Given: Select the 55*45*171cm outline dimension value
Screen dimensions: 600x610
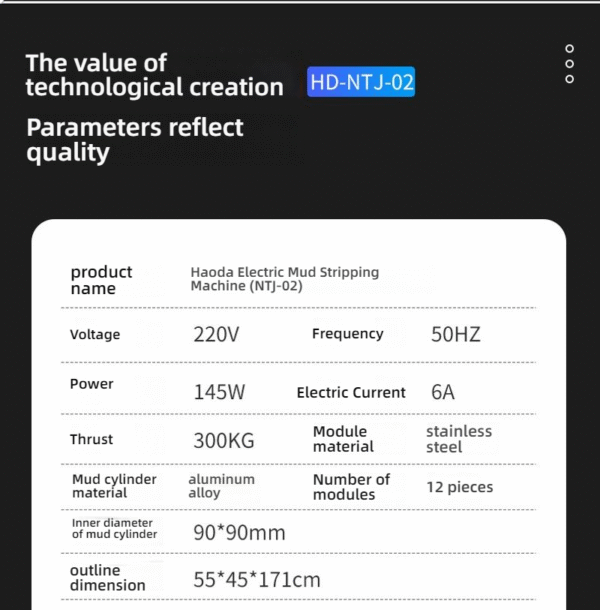Looking at the screenshot, I should click(257, 580).
